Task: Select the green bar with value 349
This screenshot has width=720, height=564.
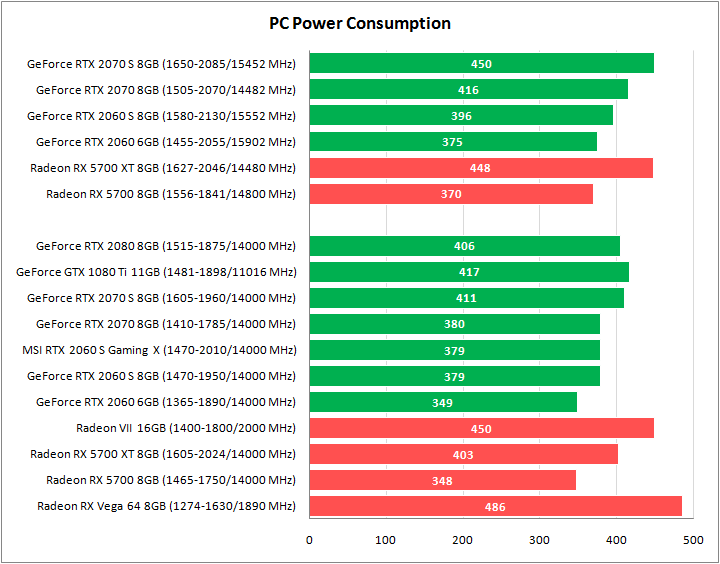Action: click(442, 402)
